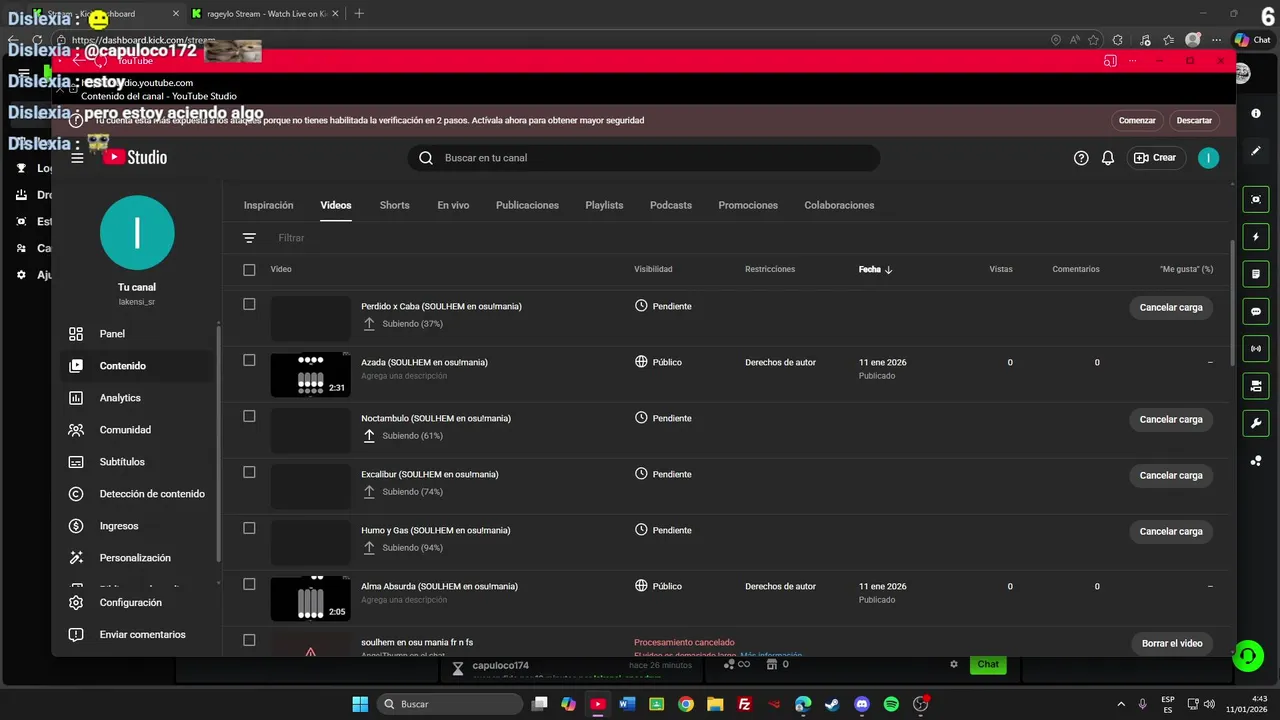The width and height of the screenshot is (1280, 720).
Task: Click the wrench icon in Kick side rail
Action: pyautogui.click(x=1256, y=423)
